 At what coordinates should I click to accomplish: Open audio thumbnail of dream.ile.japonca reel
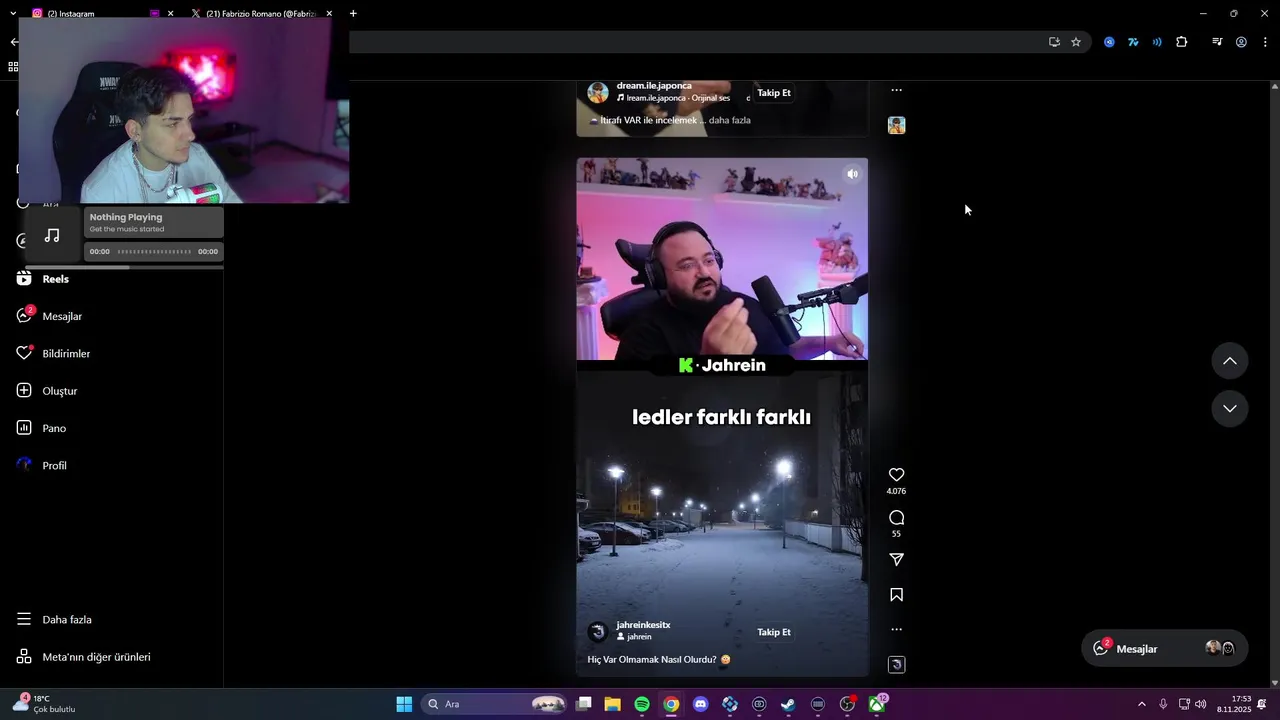click(x=896, y=125)
